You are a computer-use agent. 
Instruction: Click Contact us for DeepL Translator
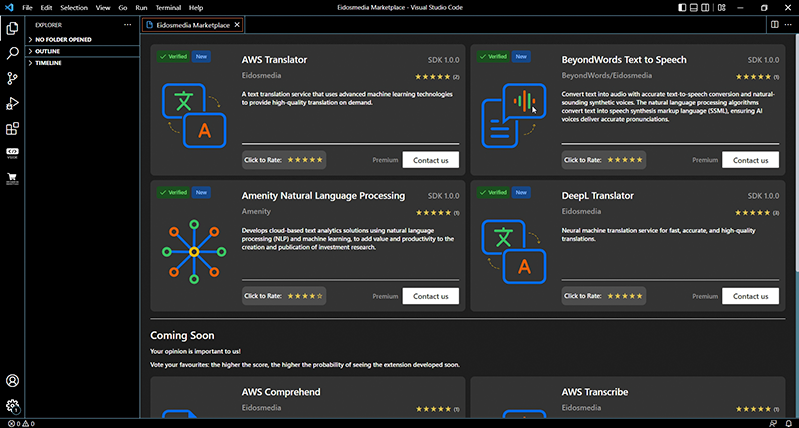(x=750, y=296)
